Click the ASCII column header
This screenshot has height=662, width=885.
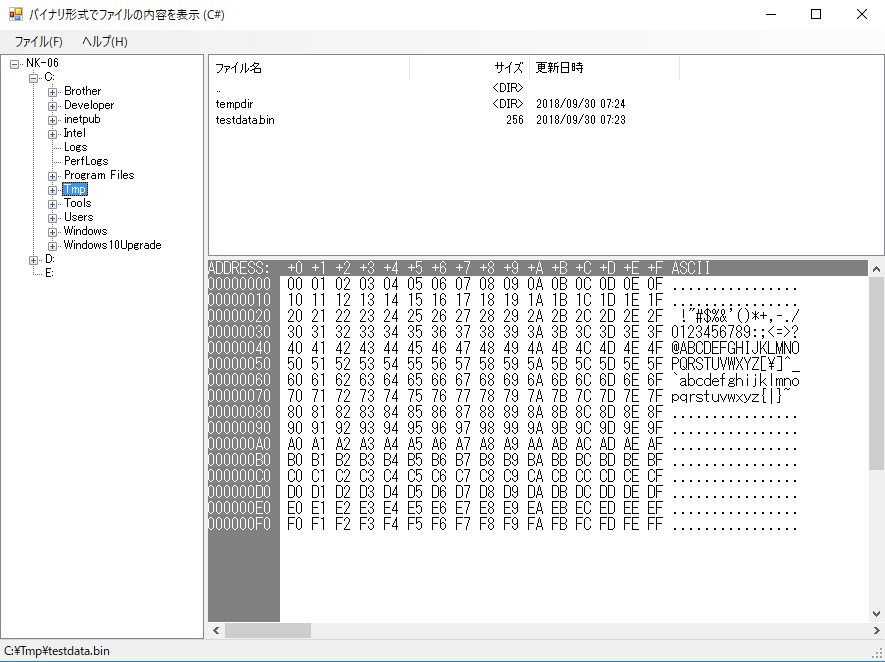[x=691, y=268]
